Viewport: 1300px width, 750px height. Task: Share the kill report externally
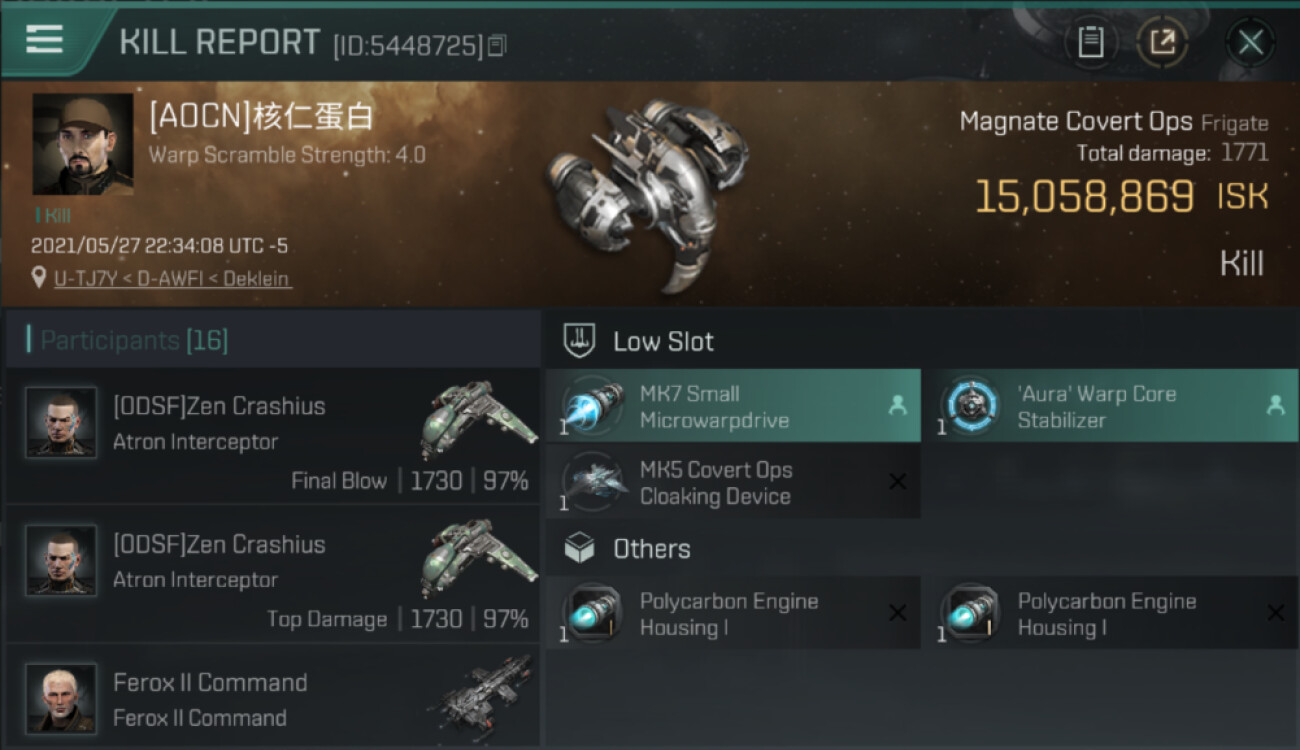[x=1162, y=42]
